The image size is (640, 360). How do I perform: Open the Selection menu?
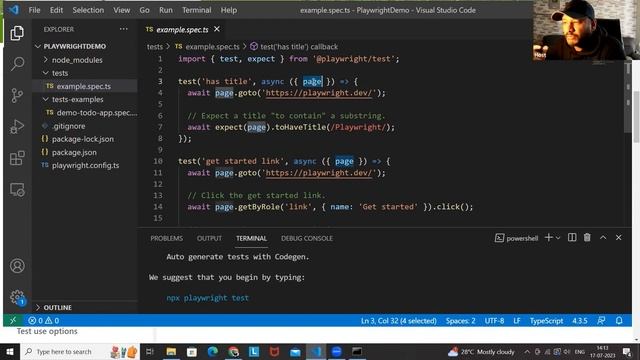click(x=88, y=10)
